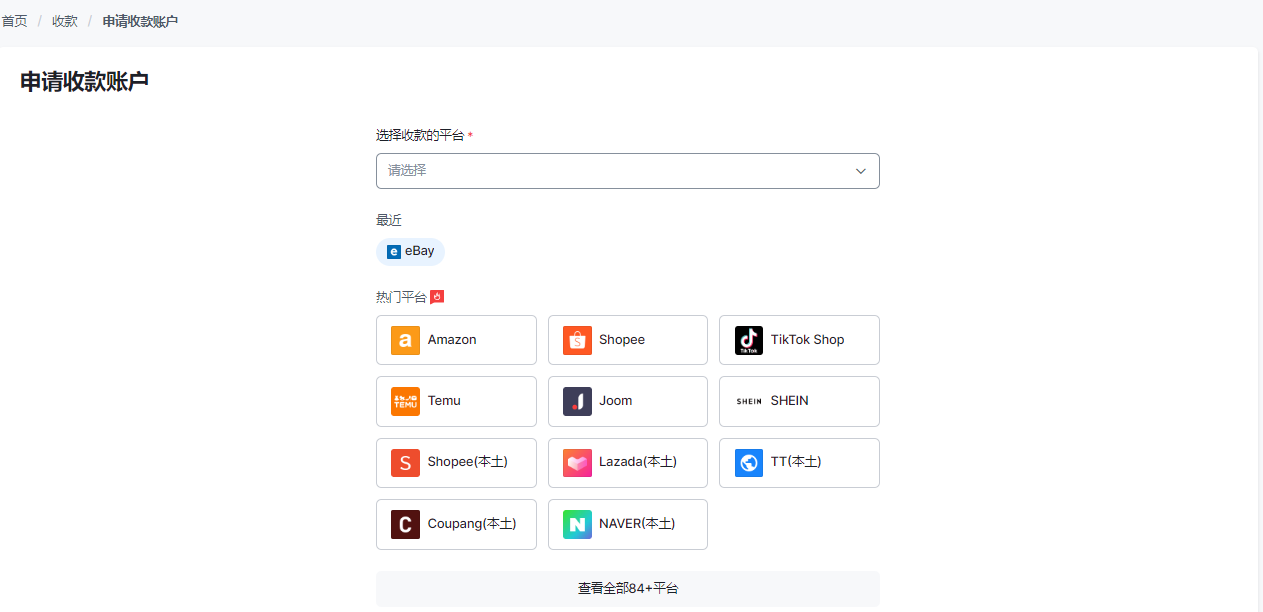Click the SHEIN logo icon
This screenshot has height=612, width=1263.
click(749, 401)
